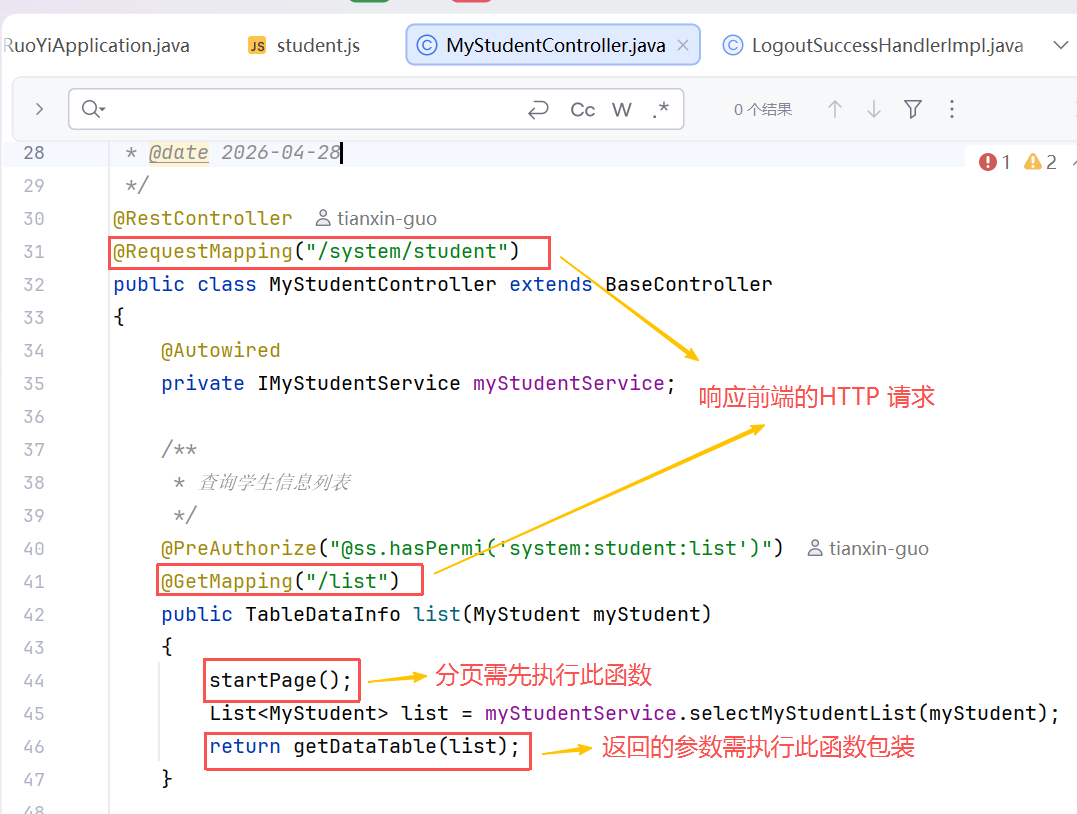Click the class icon on LogoutSuccessHandlerImpl tab
The height and width of the screenshot is (814, 1077).
click(x=733, y=45)
